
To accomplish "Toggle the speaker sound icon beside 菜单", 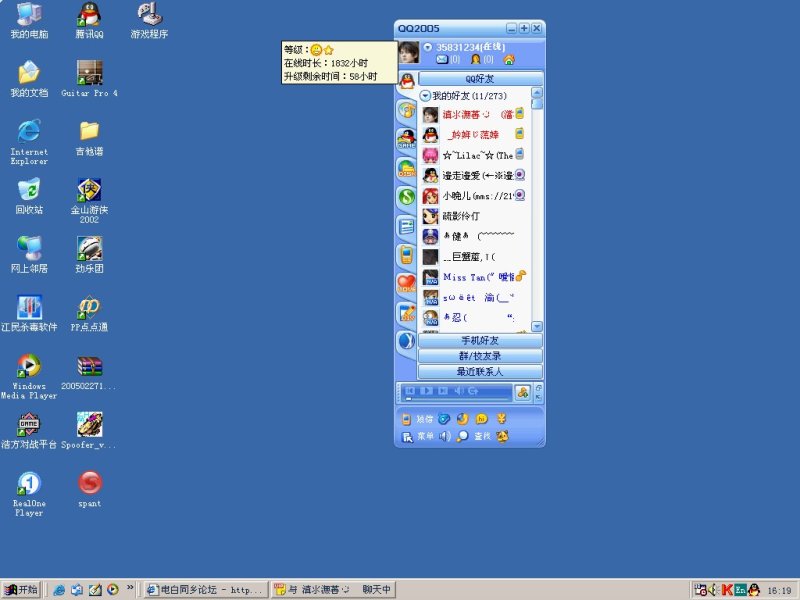I will pyautogui.click(x=444, y=436).
